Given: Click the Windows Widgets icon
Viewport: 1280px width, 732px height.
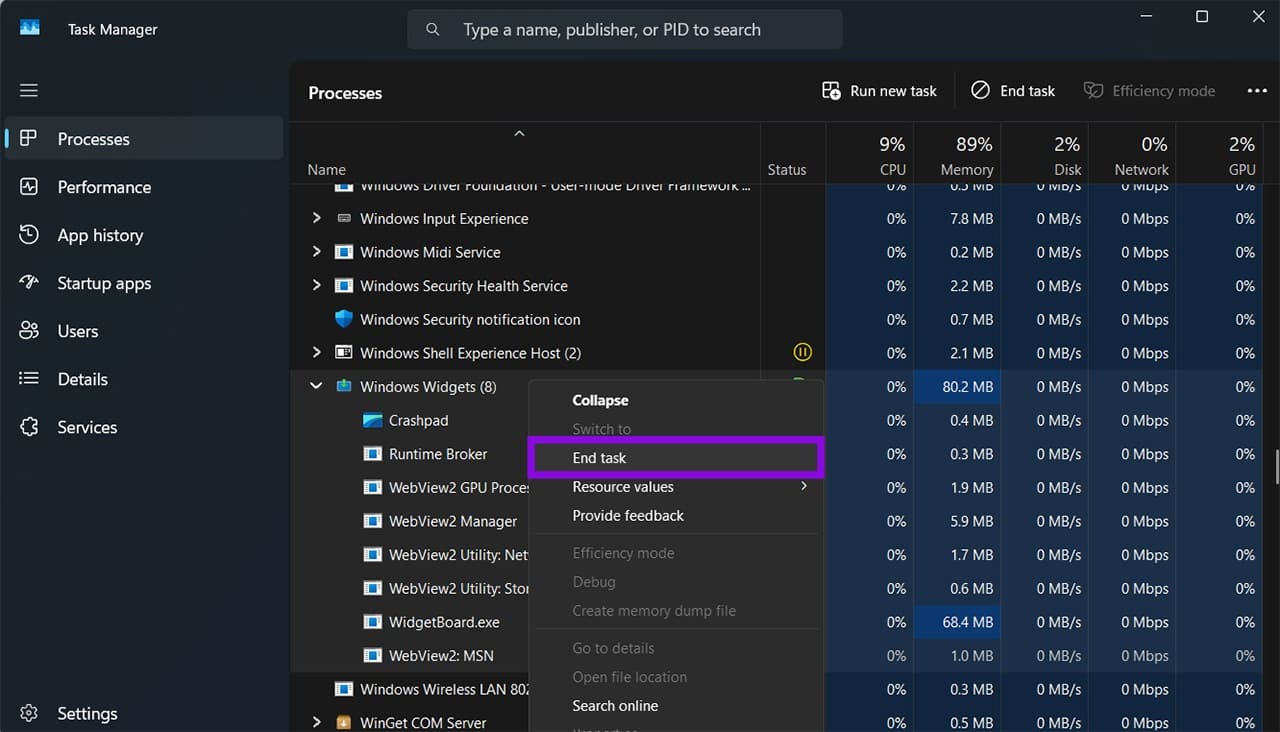Looking at the screenshot, I should click(344, 386).
